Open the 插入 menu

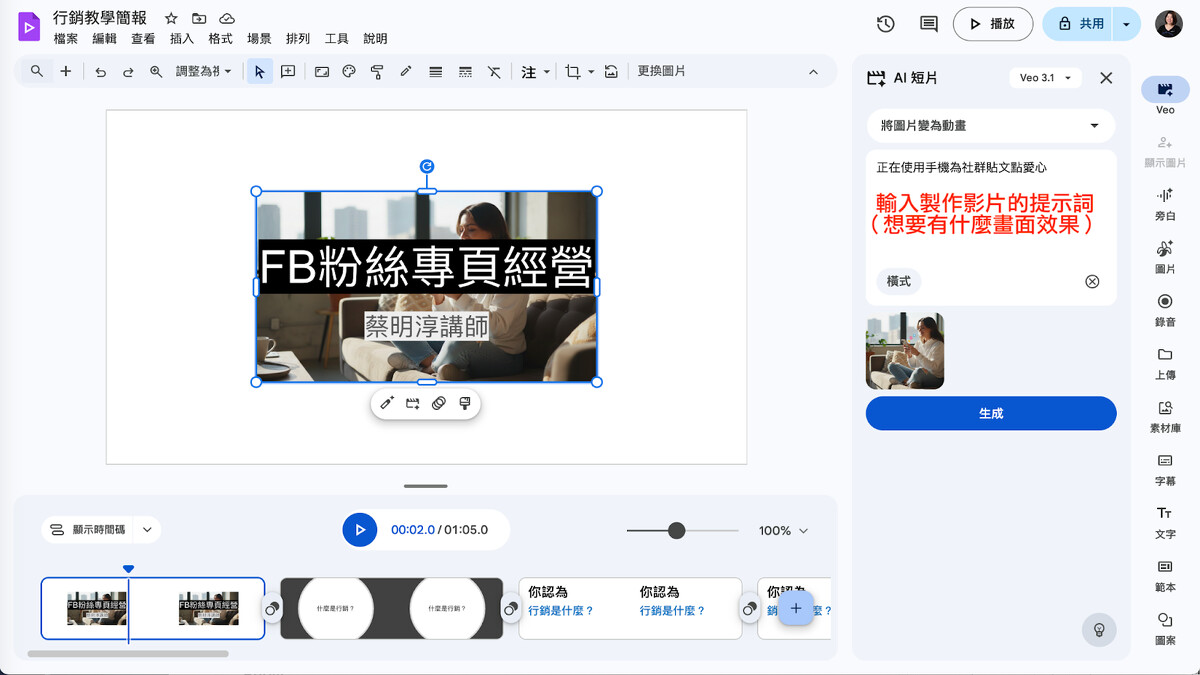182,39
